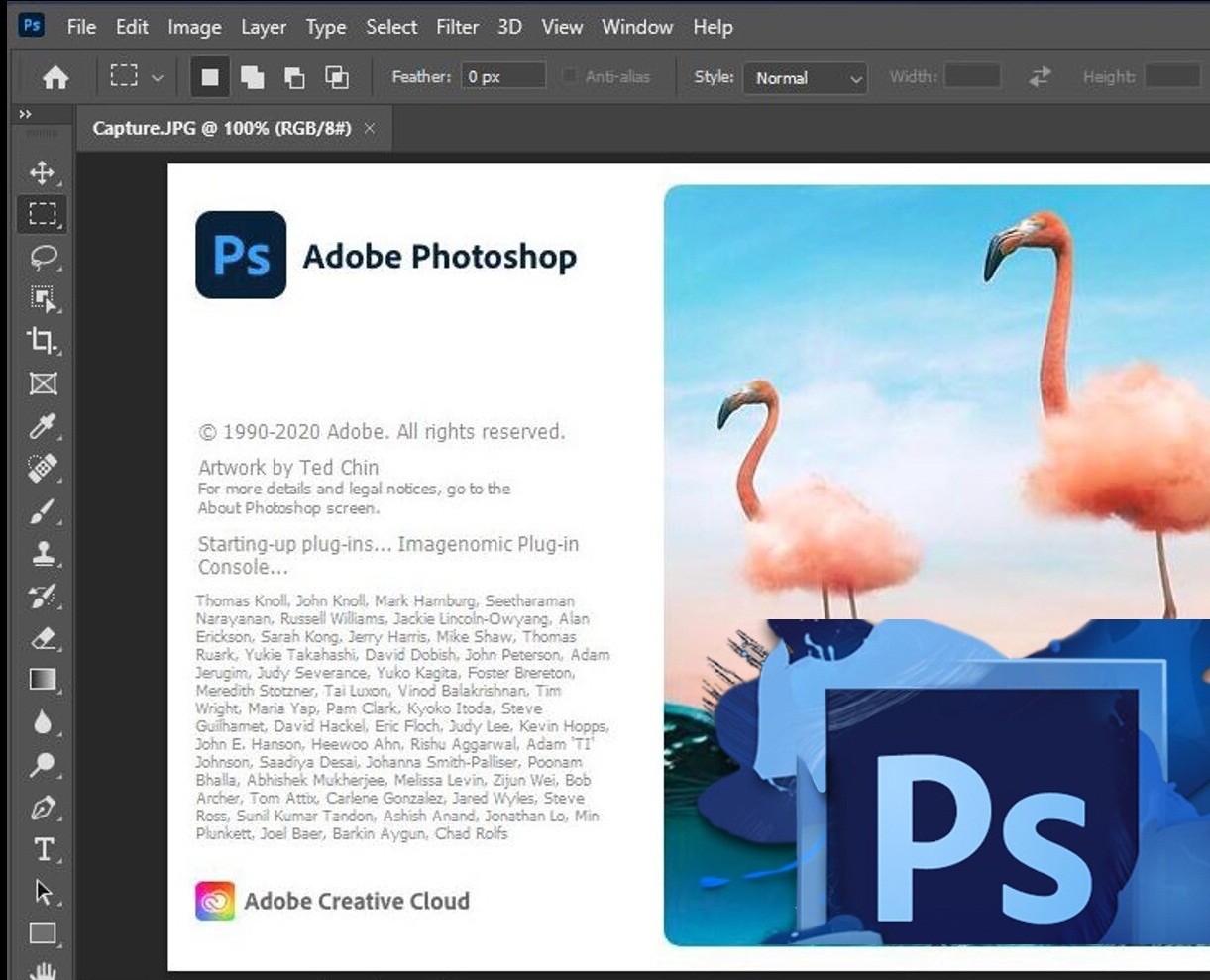Select the Lasso tool
Viewport: 1210px width, 980px height.
coord(42,258)
